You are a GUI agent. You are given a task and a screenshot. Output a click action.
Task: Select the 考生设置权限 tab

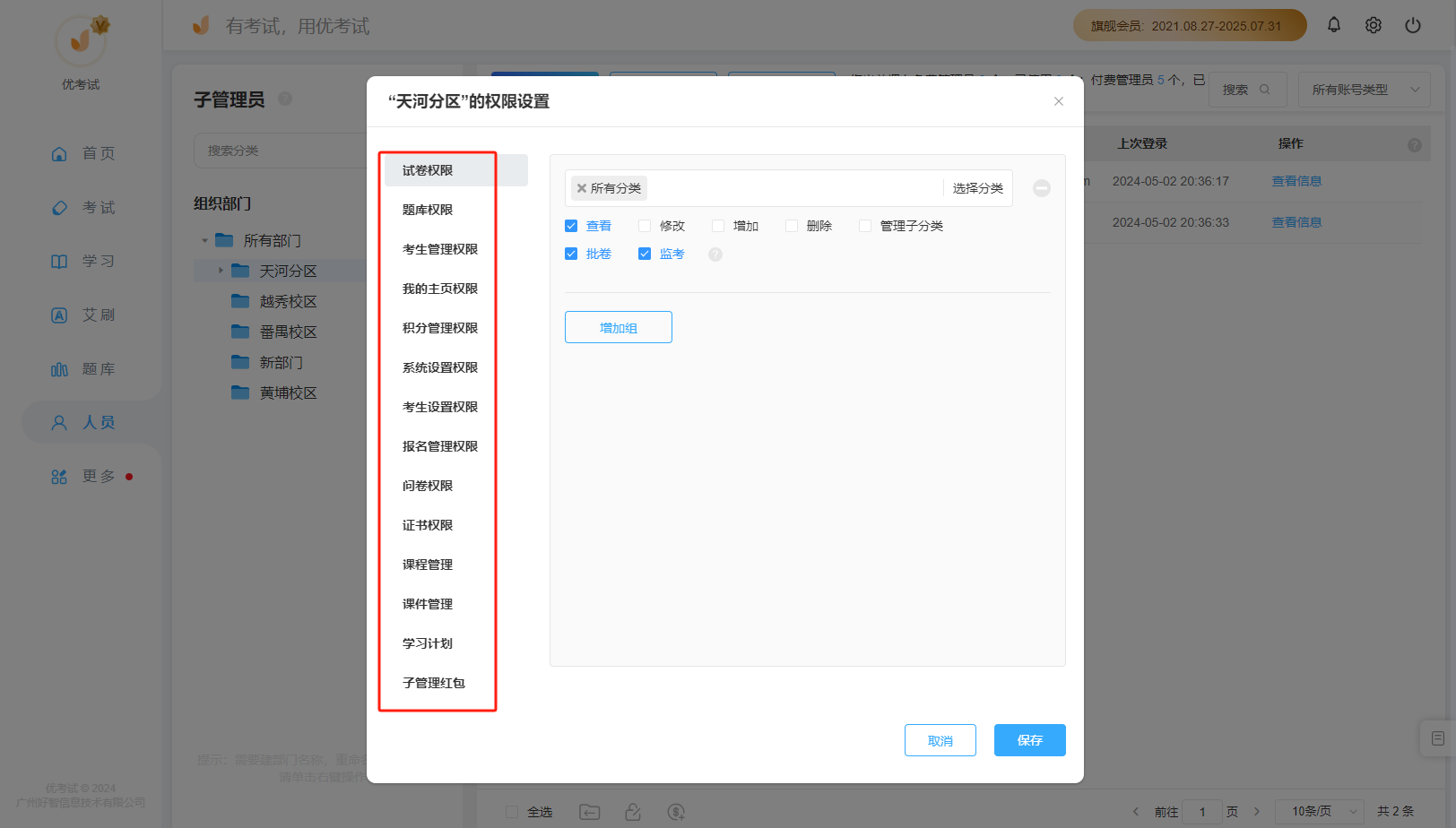[x=456, y=407]
